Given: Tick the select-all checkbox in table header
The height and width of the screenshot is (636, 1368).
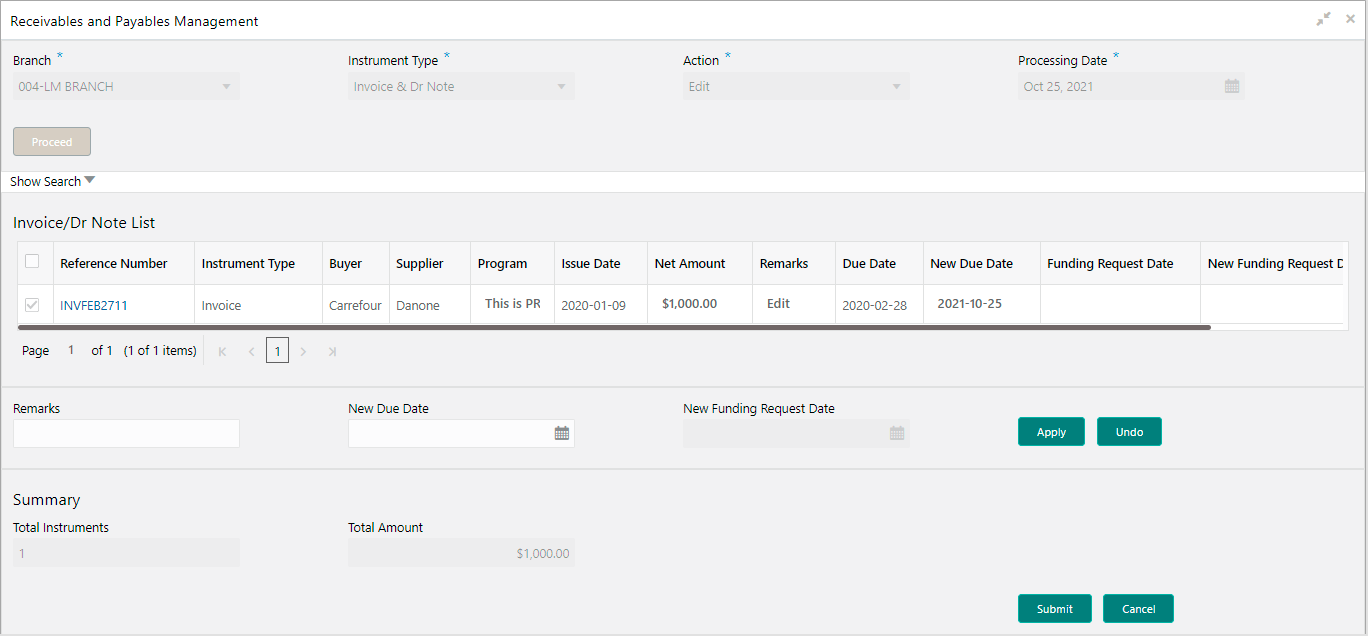Looking at the screenshot, I should [x=32, y=261].
